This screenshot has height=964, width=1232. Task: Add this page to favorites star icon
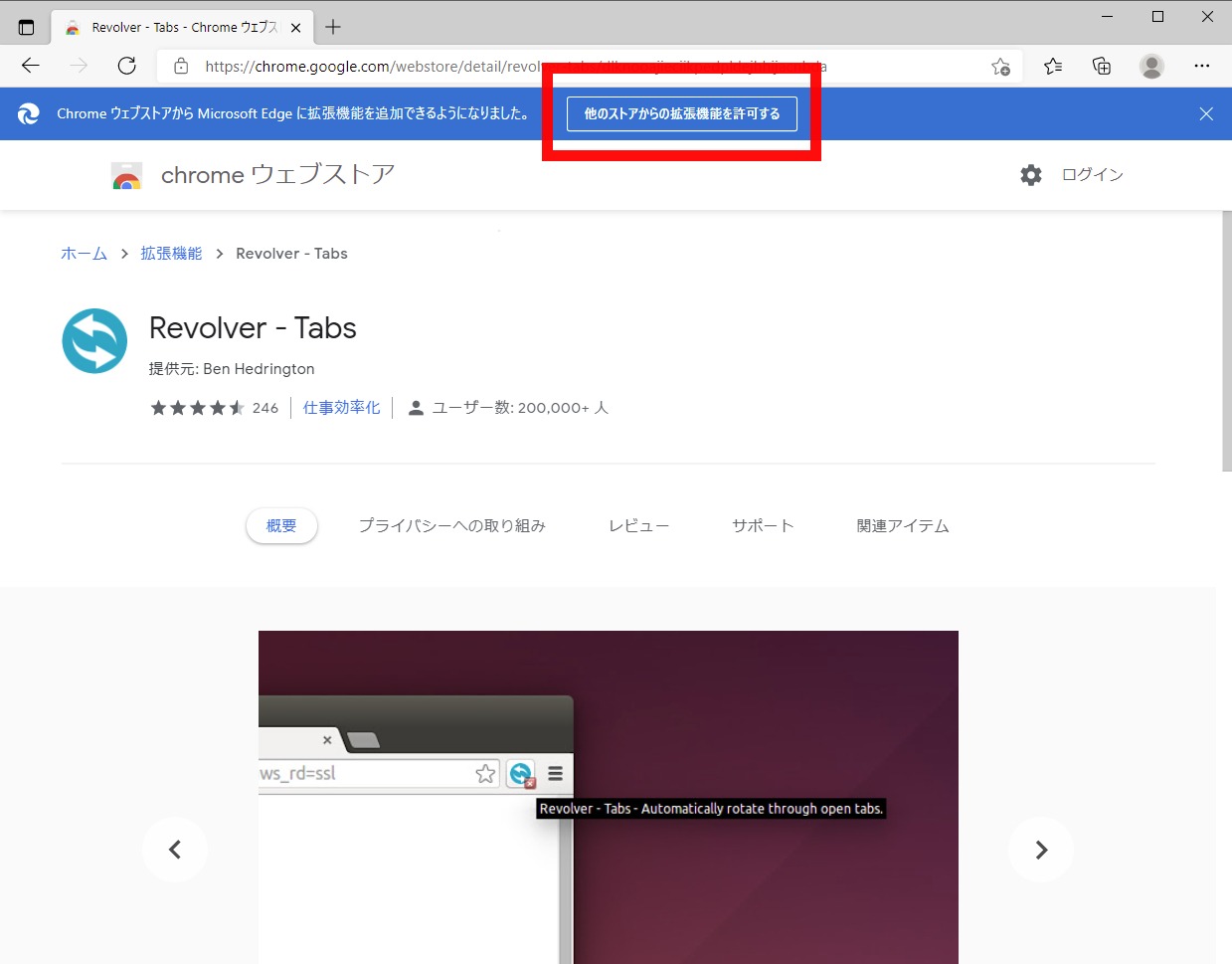[x=1000, y=67]
